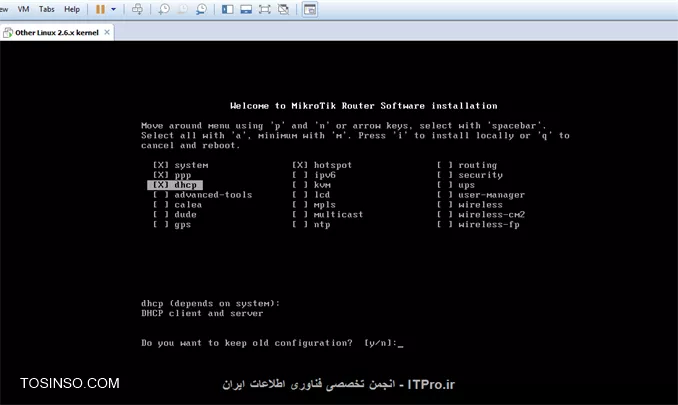Toggle the dude package checkbox
Viewport: 678px width, 405px height.
click(x=160, y=214)
